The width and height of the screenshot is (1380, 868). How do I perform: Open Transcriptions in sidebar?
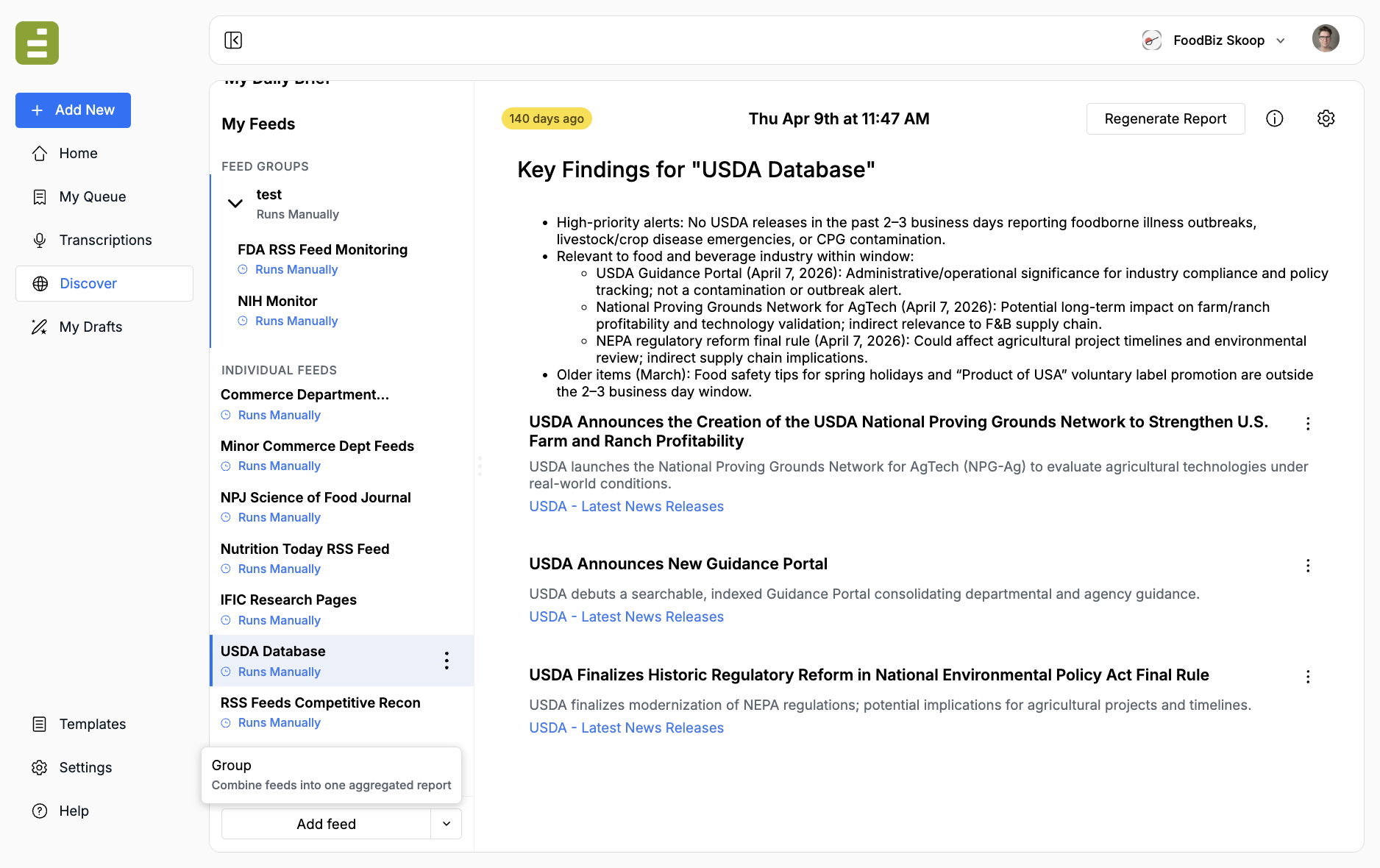coord(92,240)
